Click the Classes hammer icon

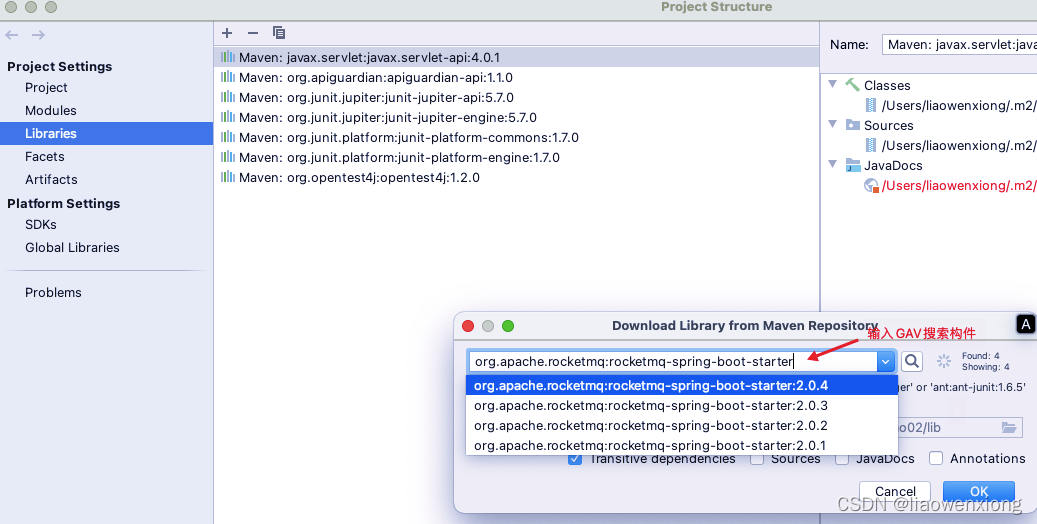click(852, 85)
